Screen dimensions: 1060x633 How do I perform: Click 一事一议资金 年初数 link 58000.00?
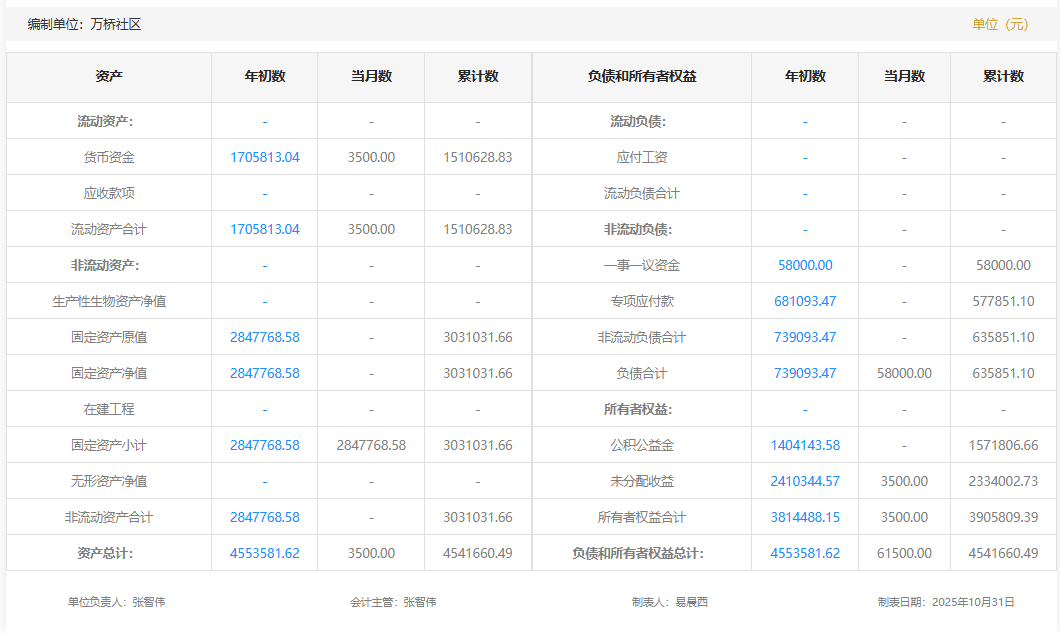click(x=805, y=265)
